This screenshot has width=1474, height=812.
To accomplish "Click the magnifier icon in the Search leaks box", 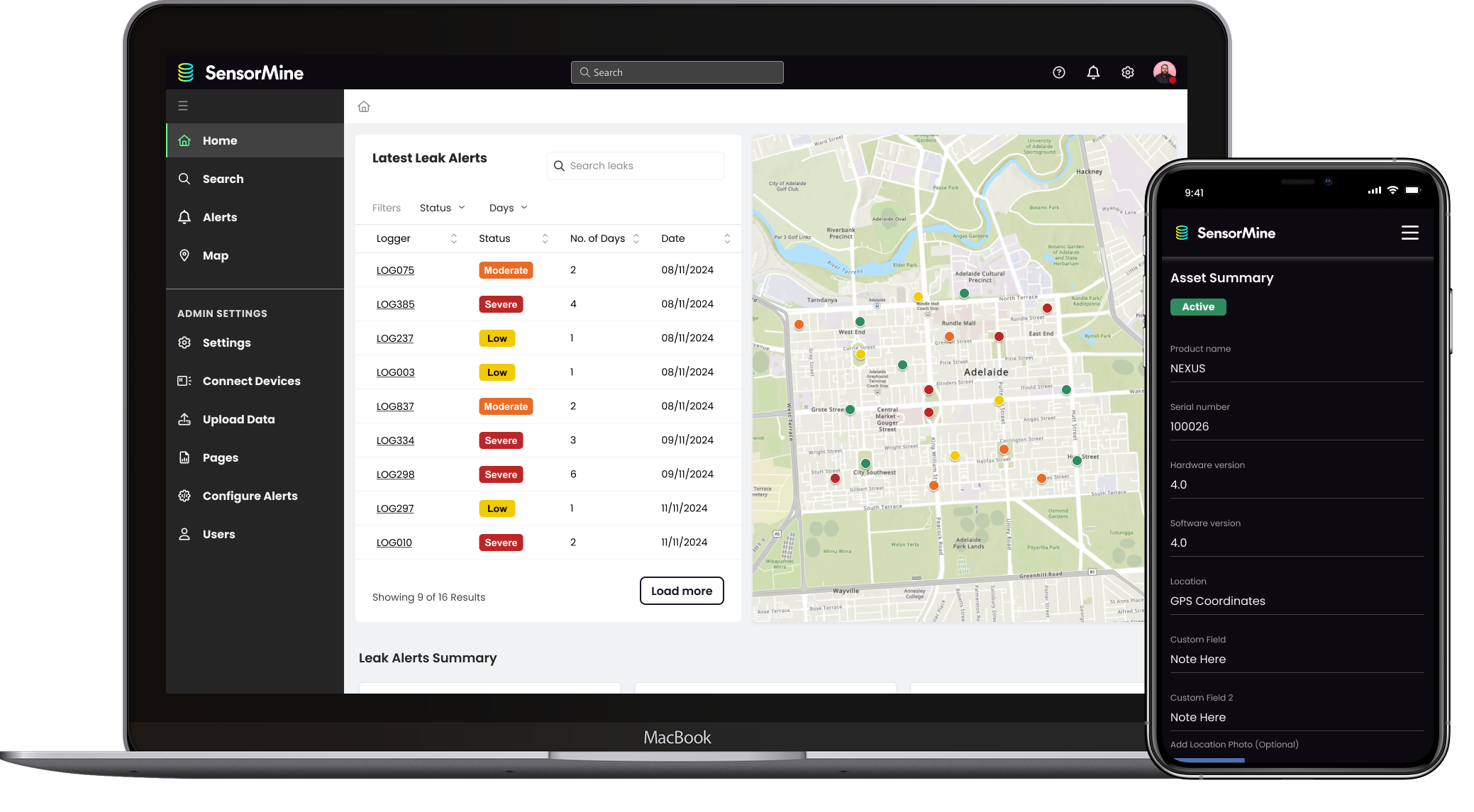I will pos(559,166).
